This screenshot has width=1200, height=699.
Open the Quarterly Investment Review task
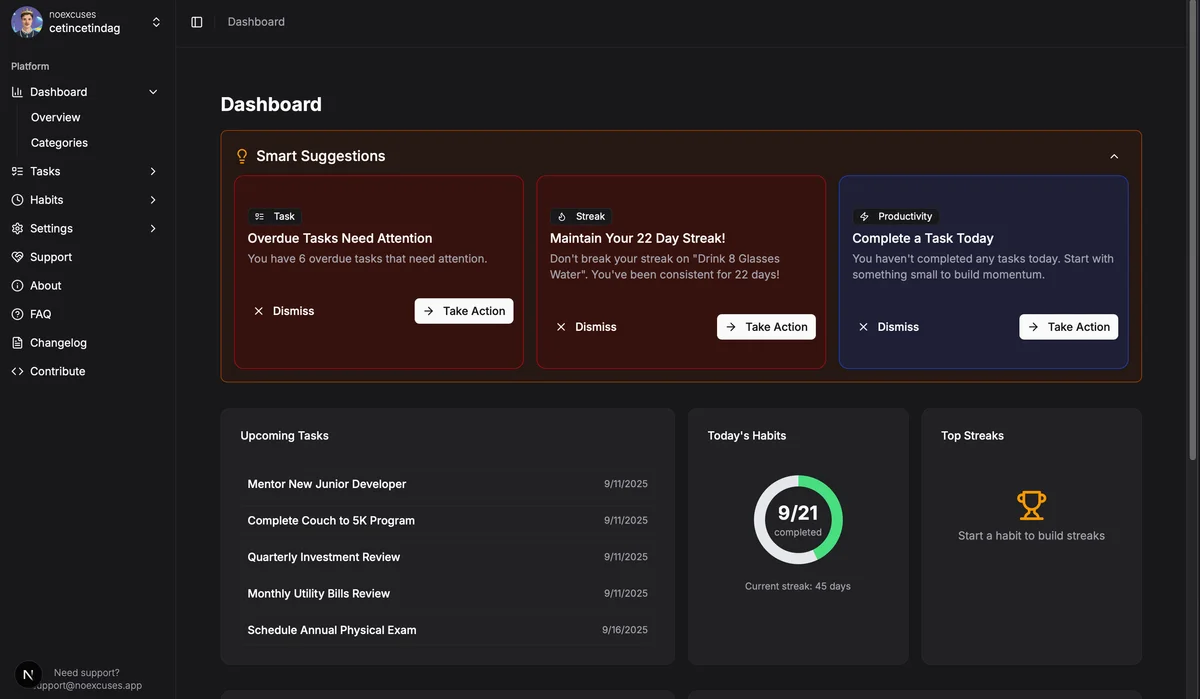click(324, 557)
